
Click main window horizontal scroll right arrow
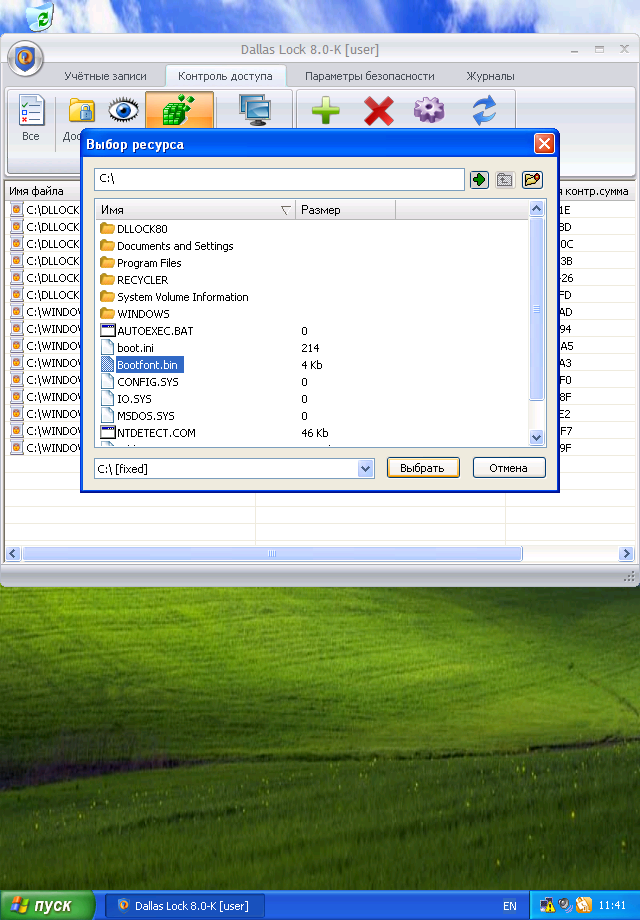tap(626, 553)
